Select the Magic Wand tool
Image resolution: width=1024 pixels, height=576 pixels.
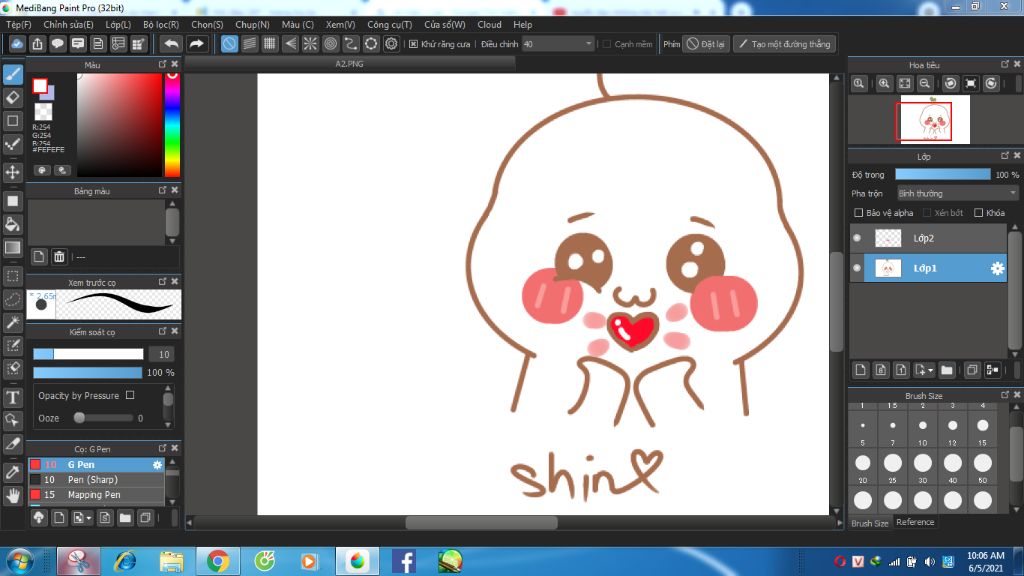pyautogui.click(x=13, y=322)
